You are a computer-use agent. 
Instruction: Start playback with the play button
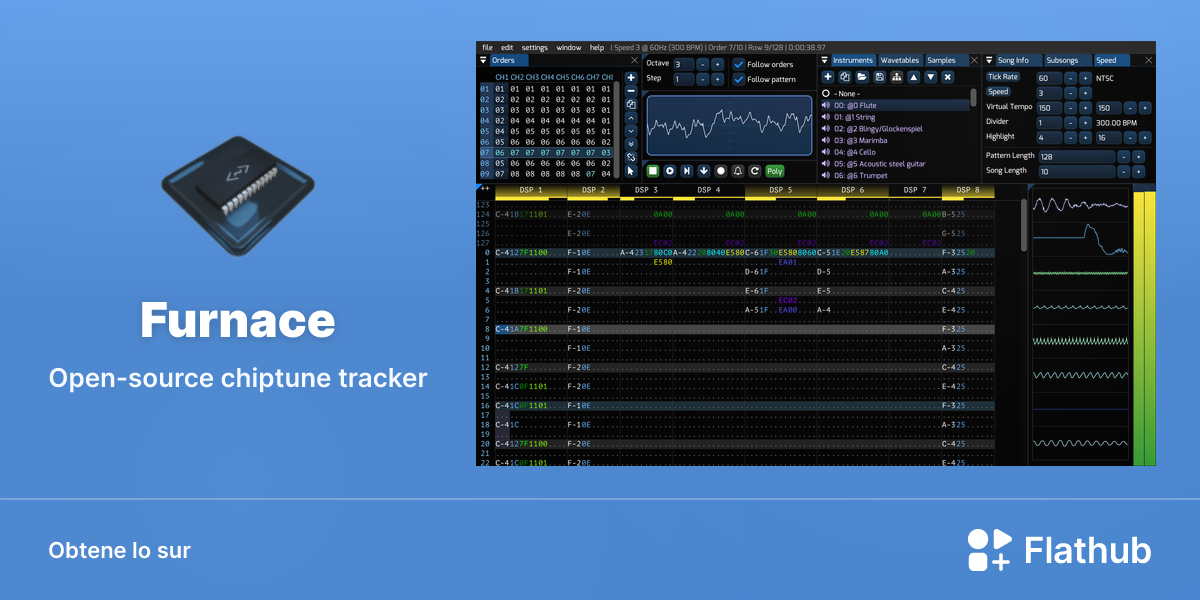(x=670, y=171)
